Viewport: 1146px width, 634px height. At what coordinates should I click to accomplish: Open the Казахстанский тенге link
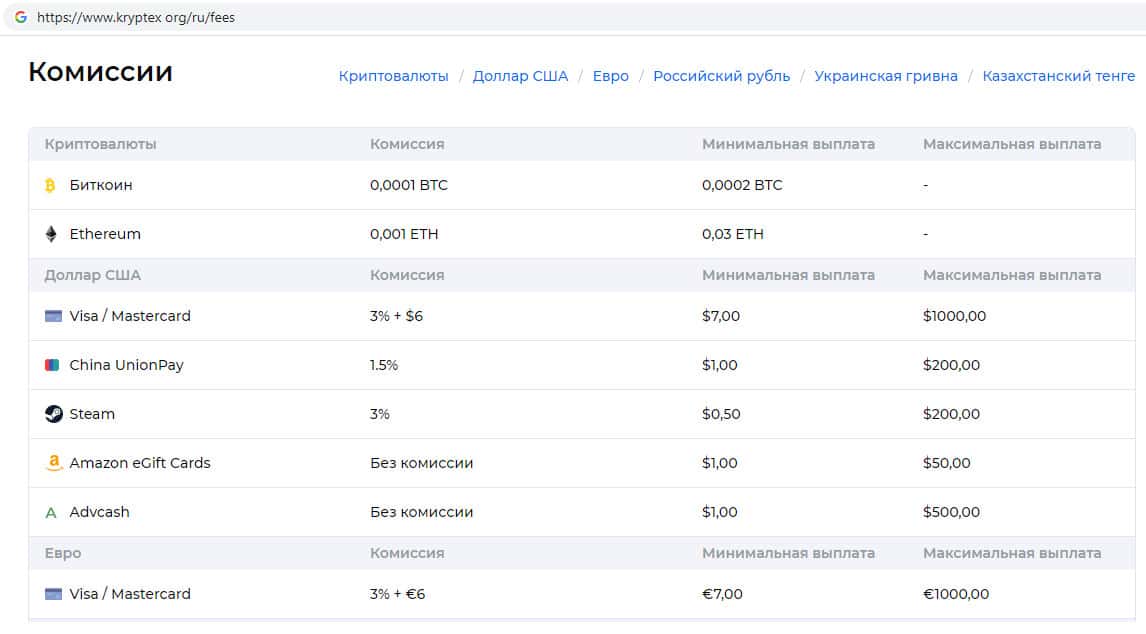pos(1058,76)
